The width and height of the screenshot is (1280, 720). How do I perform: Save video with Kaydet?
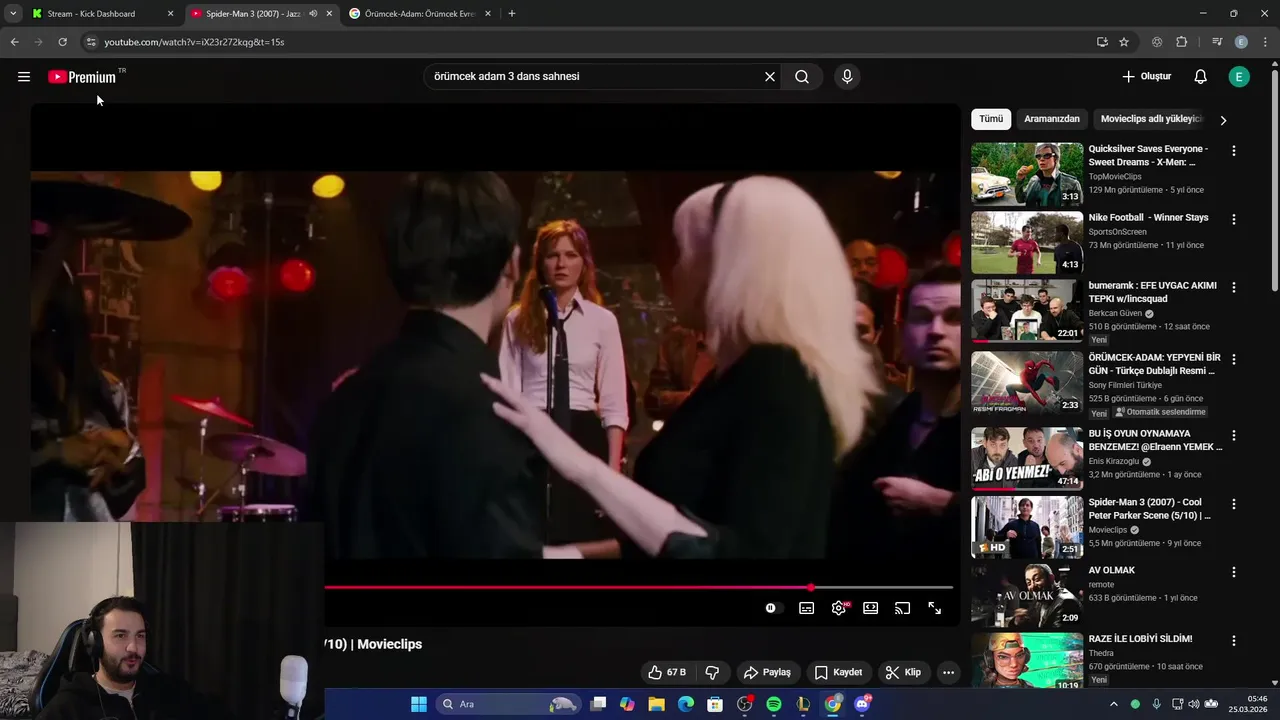[838, 672]
